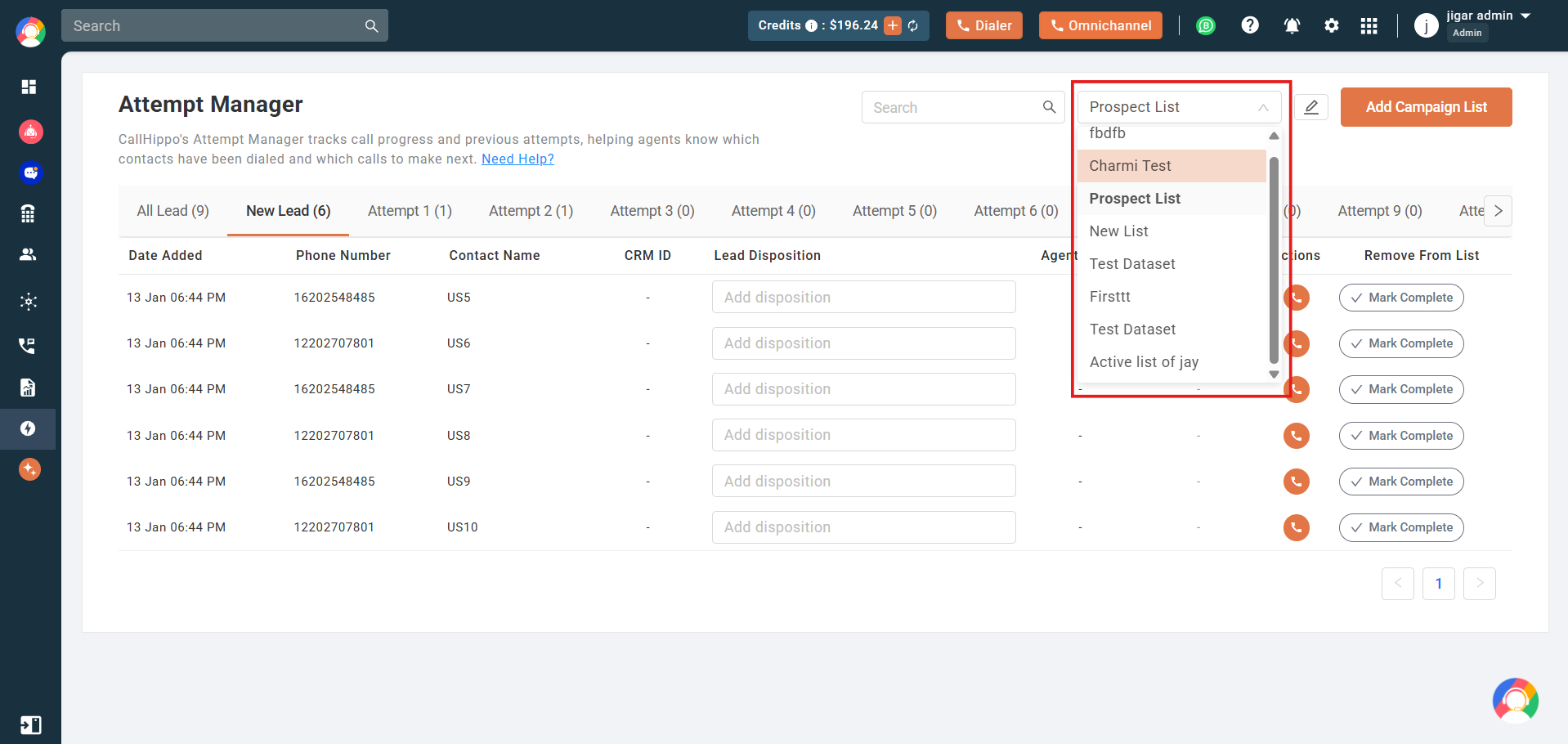Screen dimensions: 1568x744
Task: Open the Omnichannel button
Action: pyautogui.click(x=1100, y=25)
